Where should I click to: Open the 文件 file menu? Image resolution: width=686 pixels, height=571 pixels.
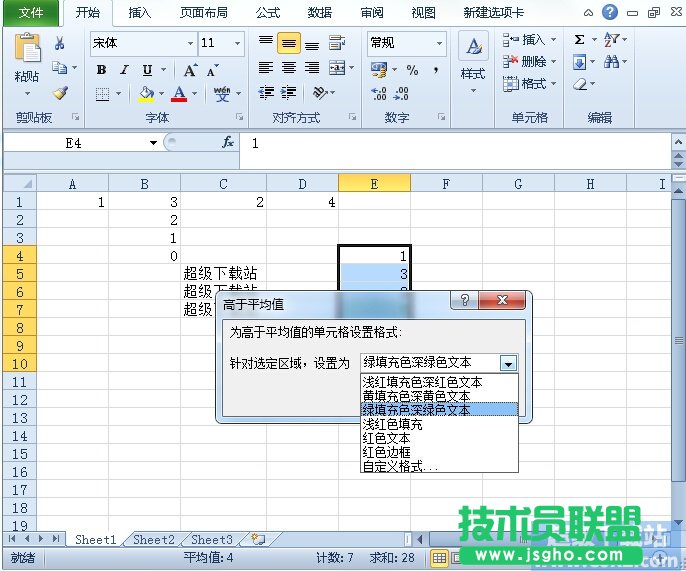(x=32, y=13)
